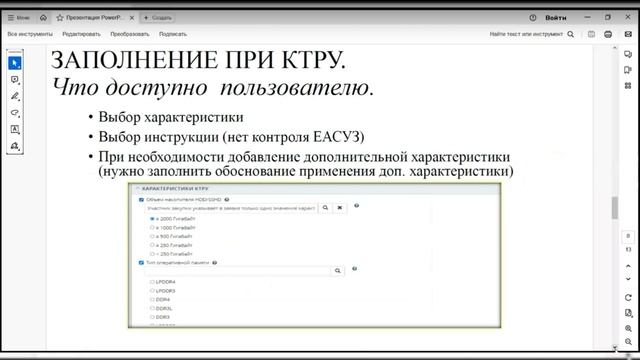Screen dimensions: 640x360
Task: Click search icon in storage instruction field
Action: click(x=325, y=208)
